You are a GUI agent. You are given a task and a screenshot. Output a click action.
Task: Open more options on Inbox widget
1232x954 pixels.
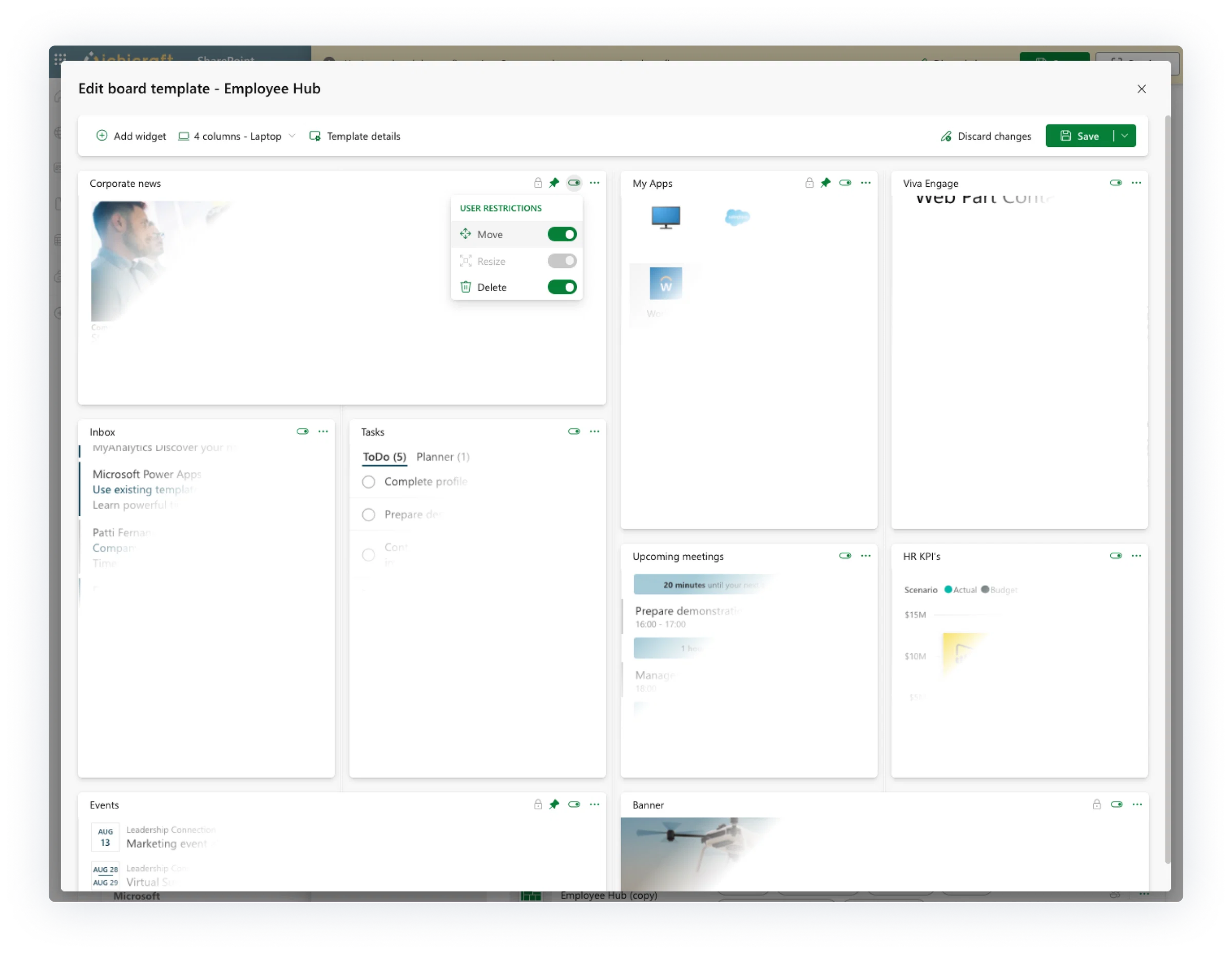[x=323, y=432]
